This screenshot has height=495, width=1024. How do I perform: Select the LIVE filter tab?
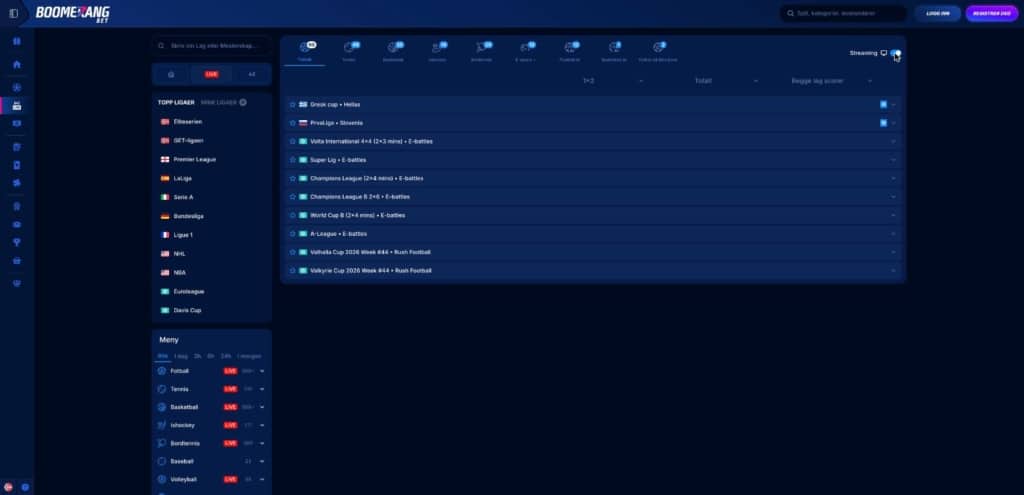(x=212, y=74)
